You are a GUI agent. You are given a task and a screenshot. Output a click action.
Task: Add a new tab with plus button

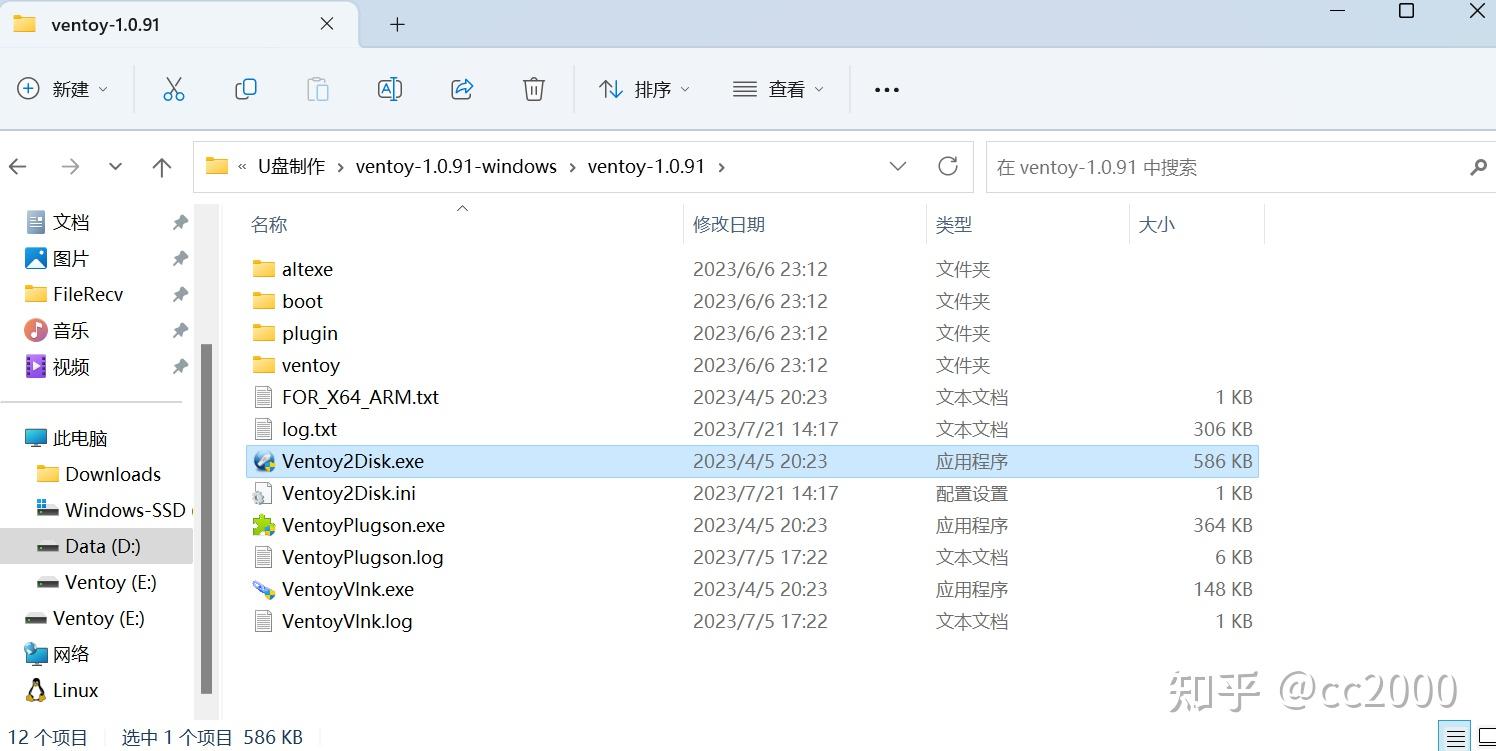tap(397, 24)
